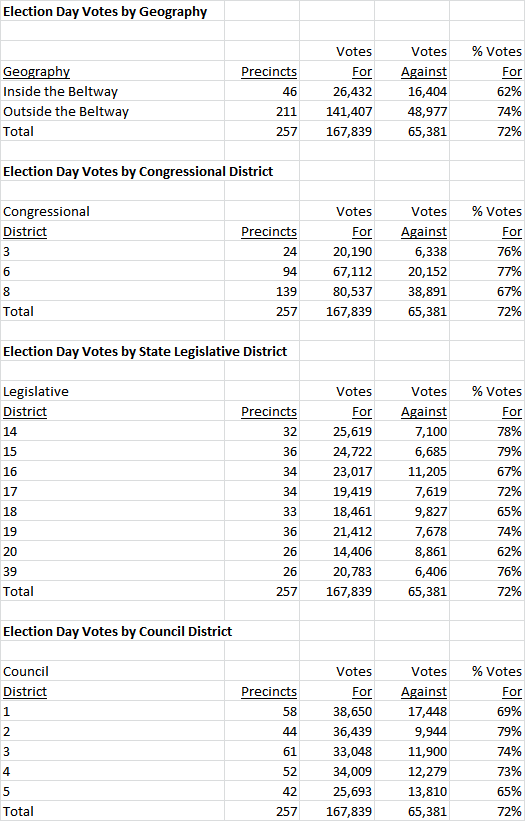525x821 pixels.
Task: Select the 'Election Day Votes by Geography' title cell
Action: (x=105, y=12)
